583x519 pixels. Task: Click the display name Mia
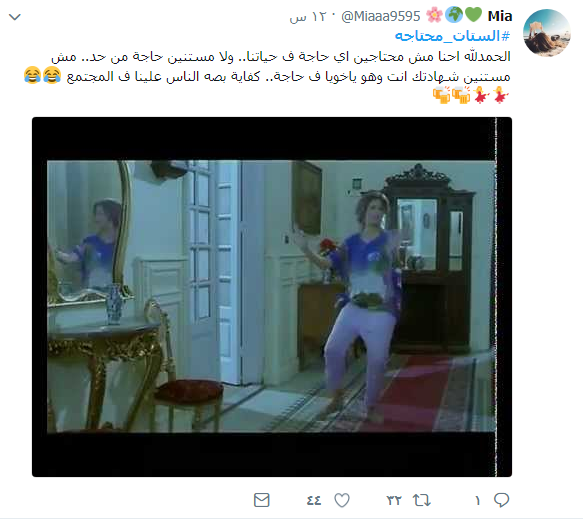pos(500,16)
